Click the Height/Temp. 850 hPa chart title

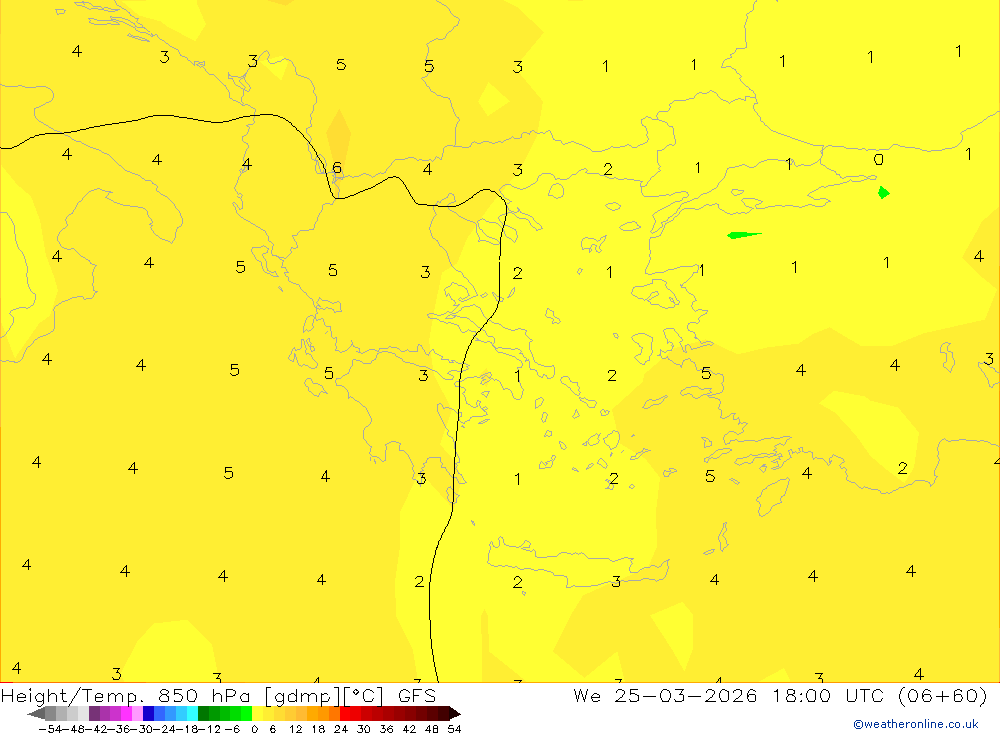point(218,695)
